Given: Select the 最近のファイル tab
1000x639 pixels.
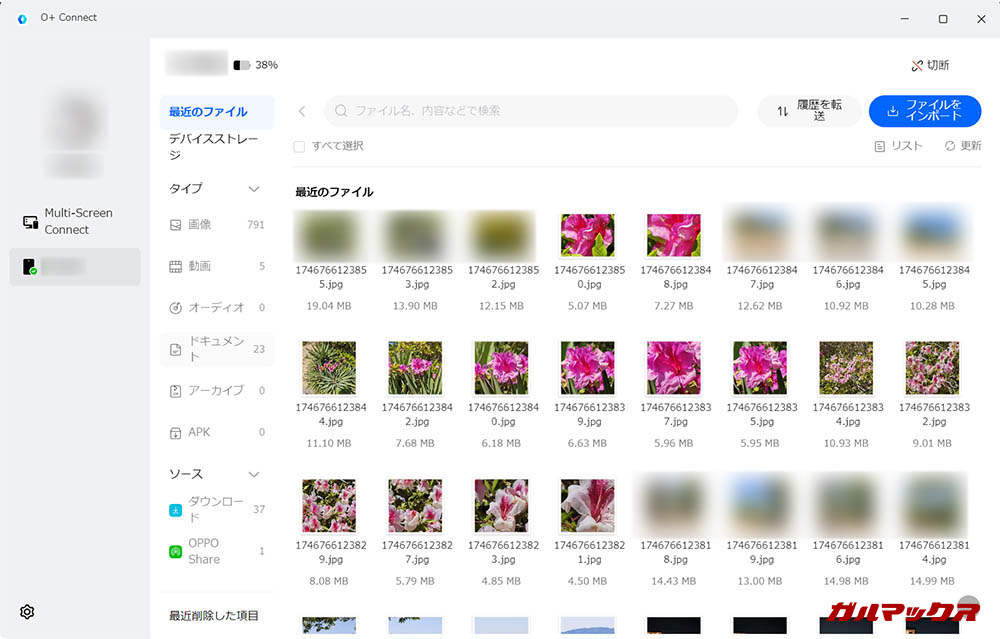Looking at the screenshot, I should click(x=208, y=112).
